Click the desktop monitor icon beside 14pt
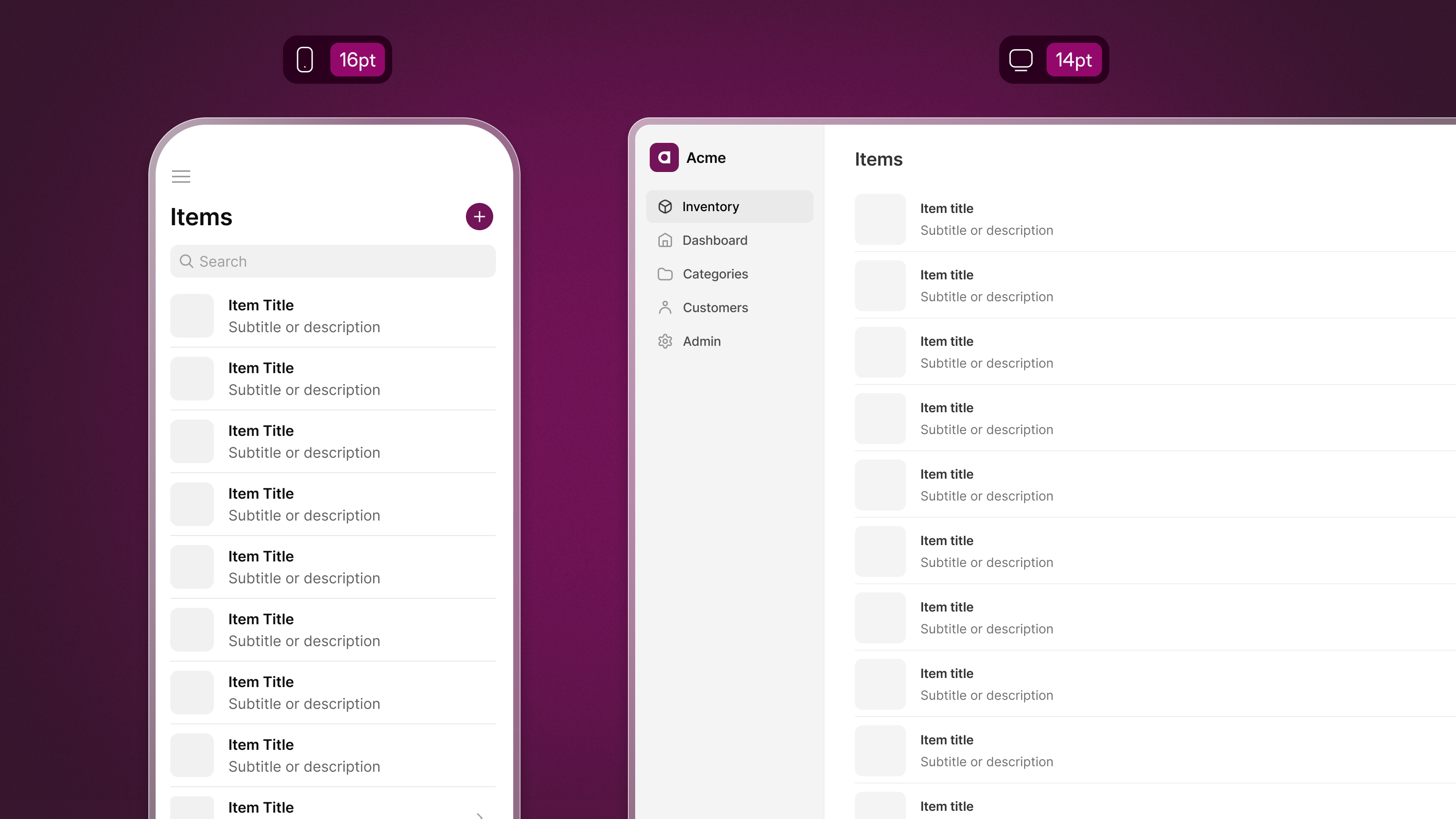 (1021, 60)
